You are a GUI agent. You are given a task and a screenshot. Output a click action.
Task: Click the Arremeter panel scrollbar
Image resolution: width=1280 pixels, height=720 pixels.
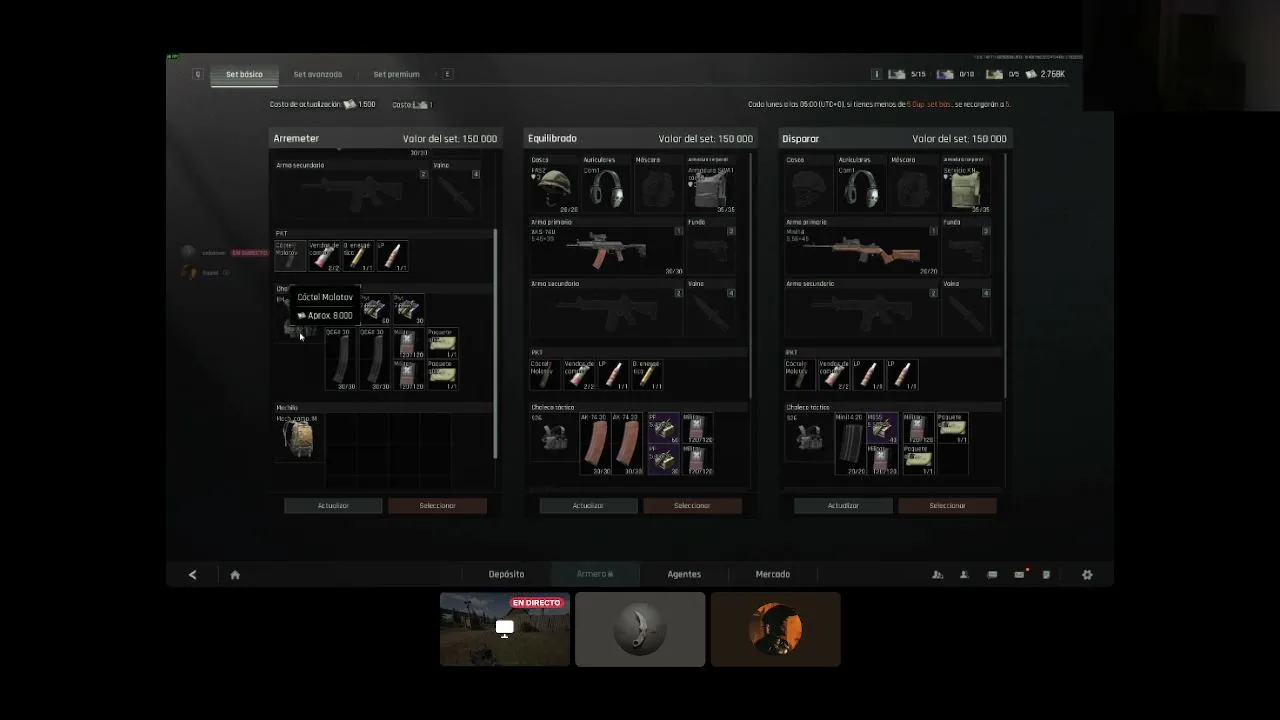[x=496, y=343]
